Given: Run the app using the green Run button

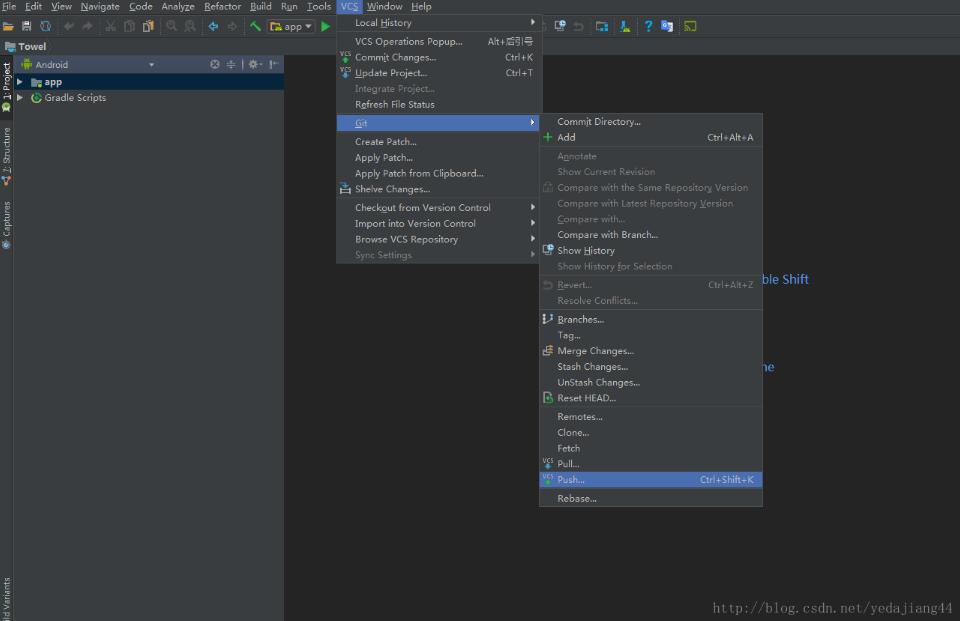Looking at the screenshot, I should click(325, 26).
